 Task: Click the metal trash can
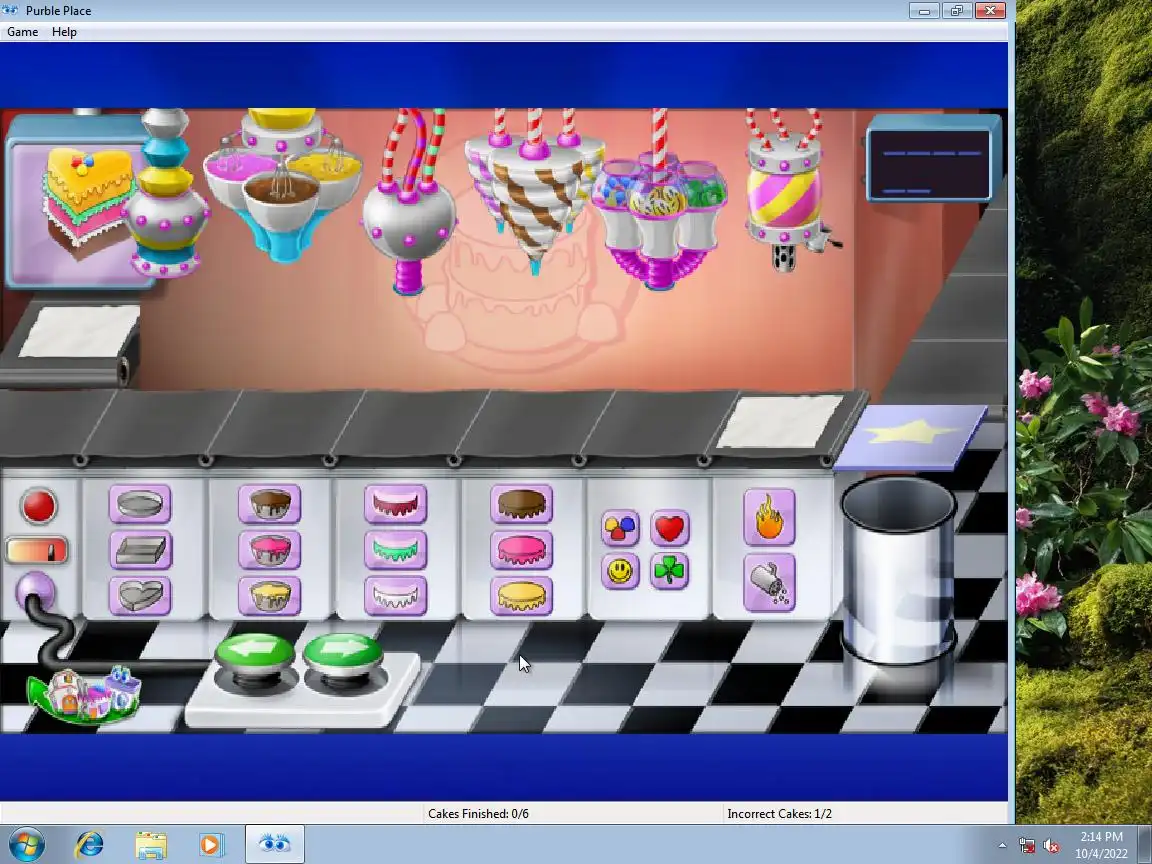click(x=899, y=572)
